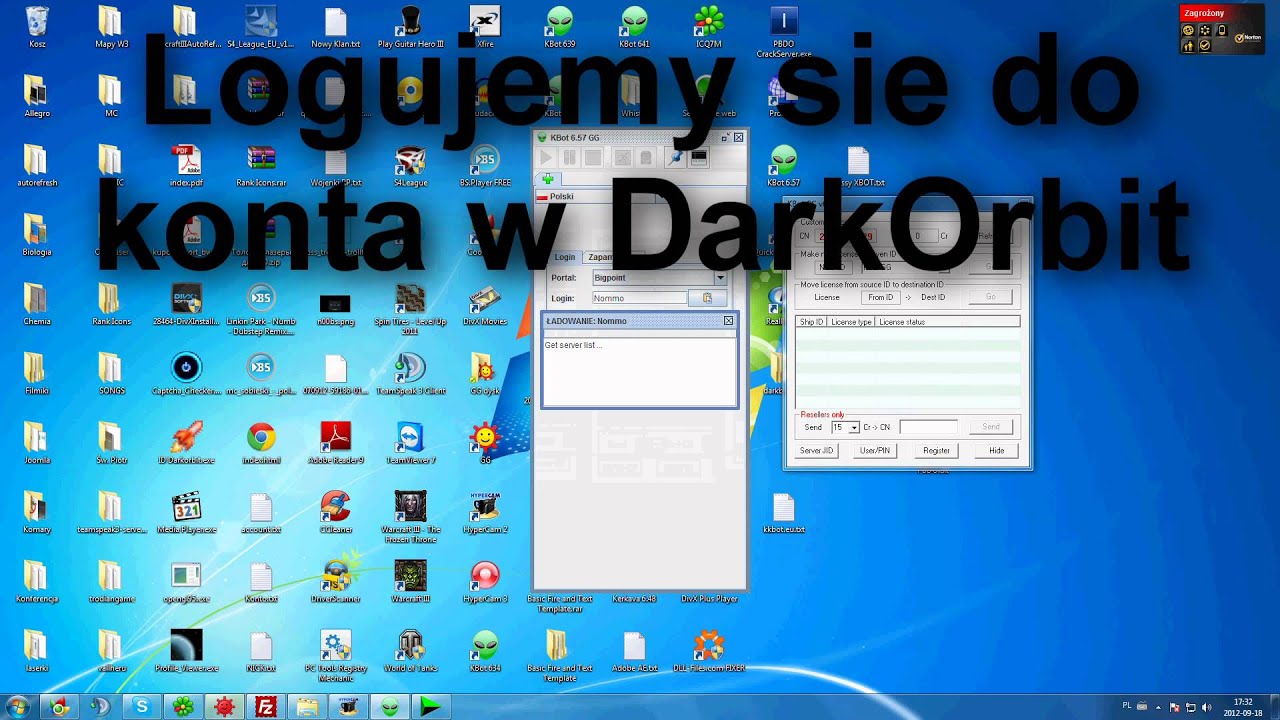This screenshot has width=1280, height=720.
Task: Select the Adobe Reader 9 desktop icon
Action: coord(335,443)
